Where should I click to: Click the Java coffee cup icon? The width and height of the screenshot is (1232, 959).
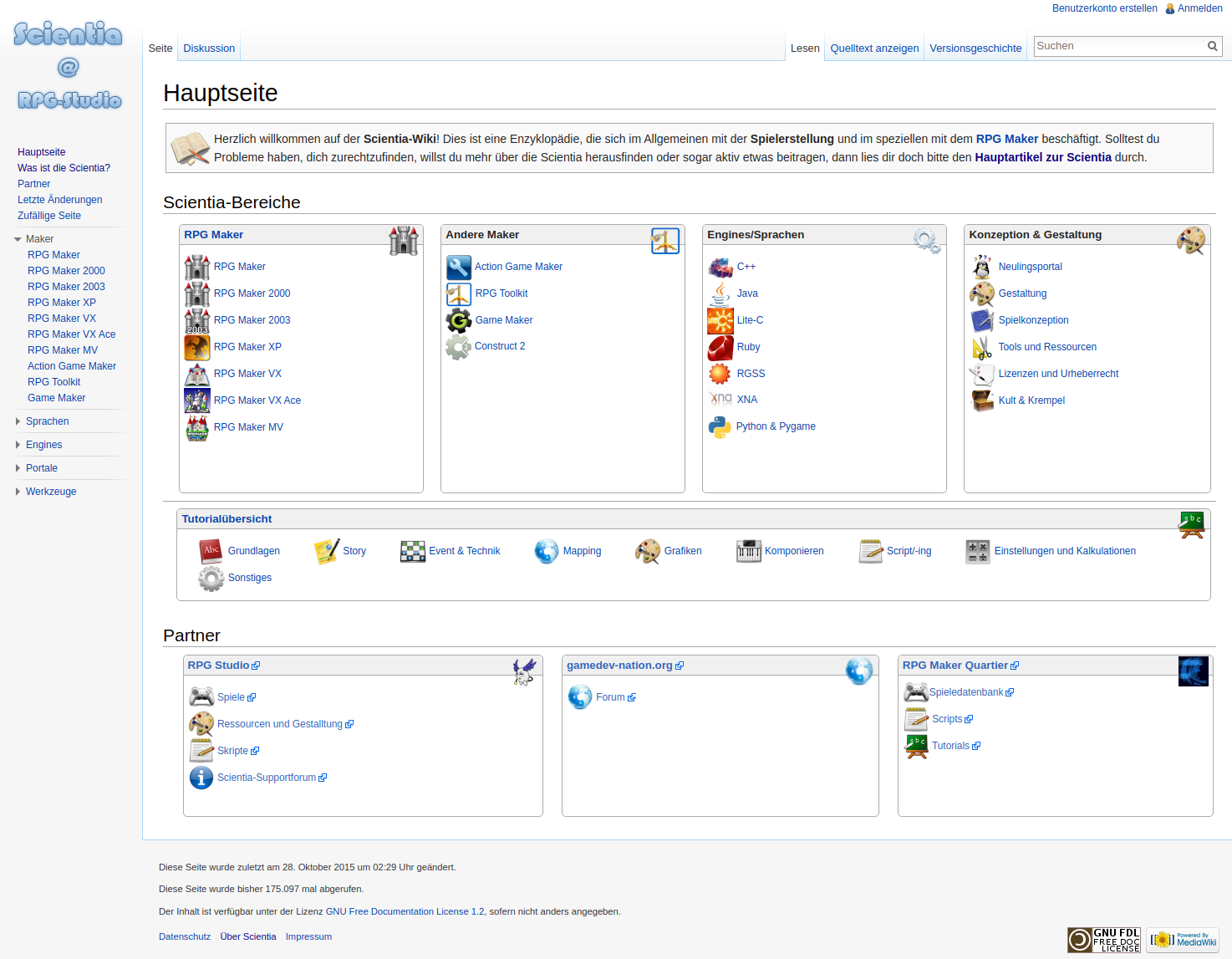[x=720, y=293]
